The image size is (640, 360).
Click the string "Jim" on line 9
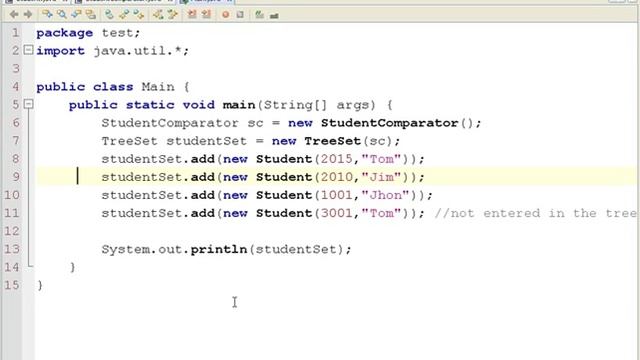coord(381,177)
